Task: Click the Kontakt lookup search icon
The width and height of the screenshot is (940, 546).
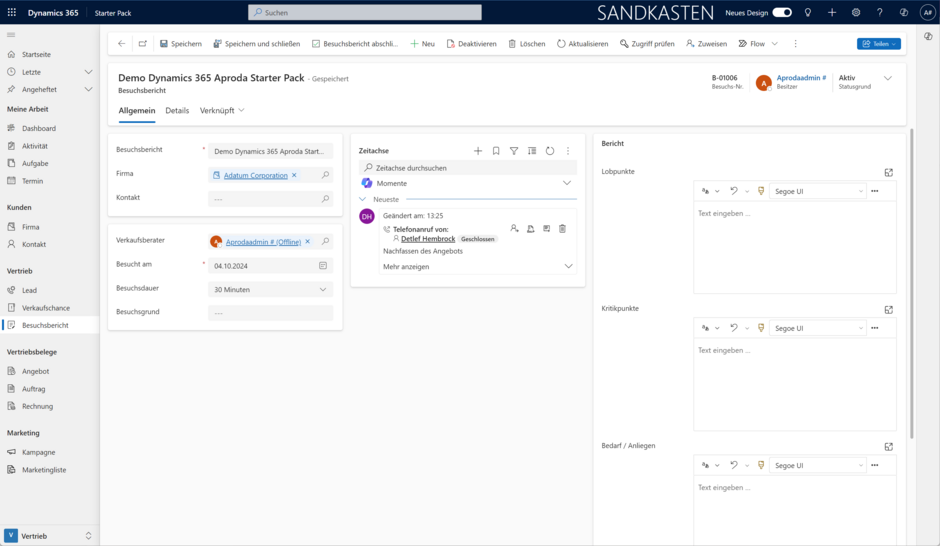Action: [326, 198]
